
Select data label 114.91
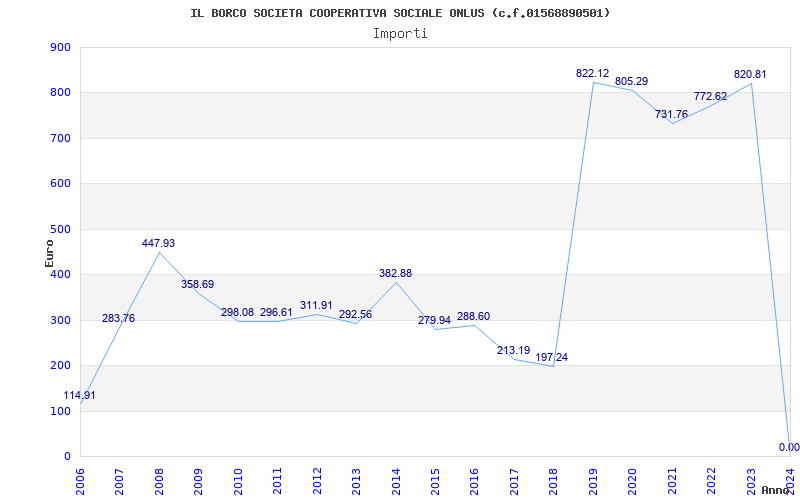(79, 395)
